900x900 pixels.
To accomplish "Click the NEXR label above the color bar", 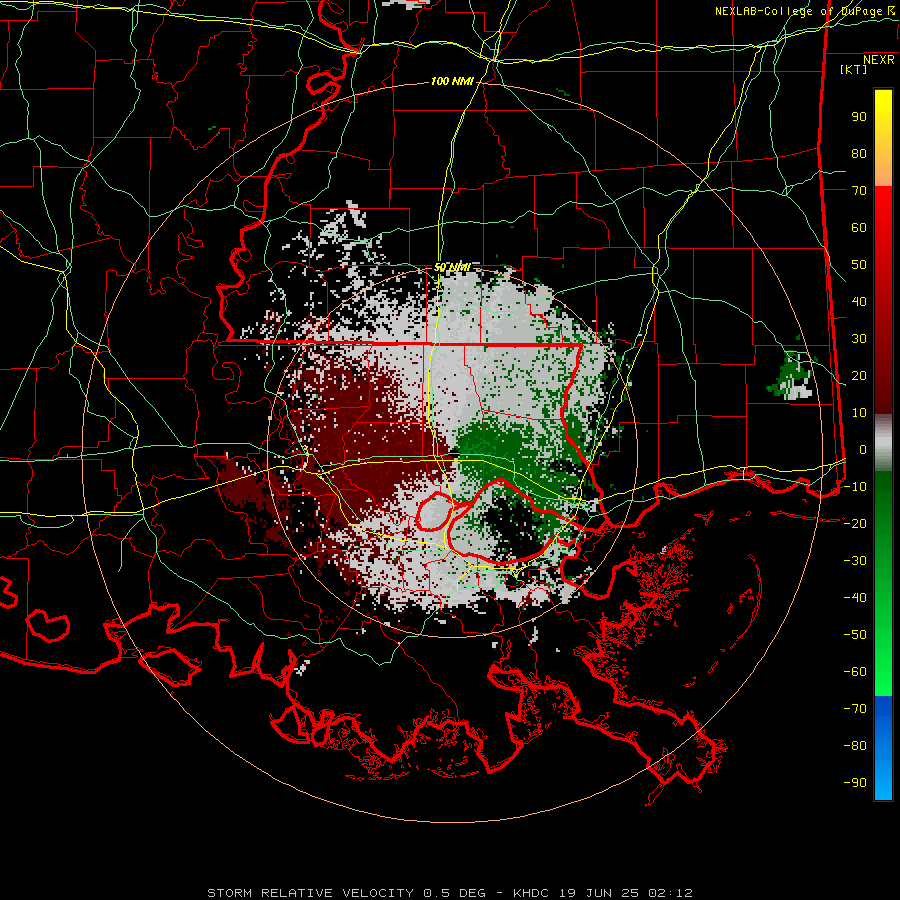I will (879, 60).
